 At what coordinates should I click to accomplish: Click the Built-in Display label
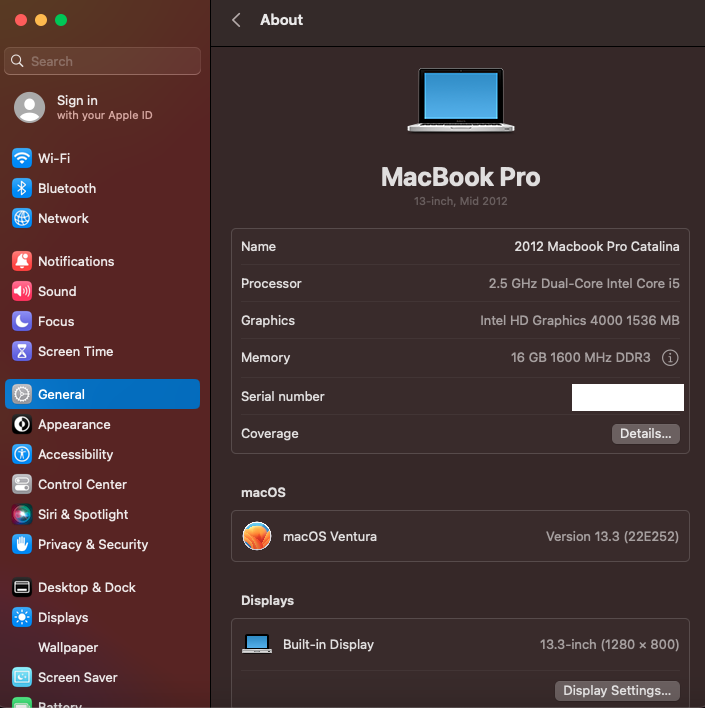pyautogui.click(x=328, y=644)
